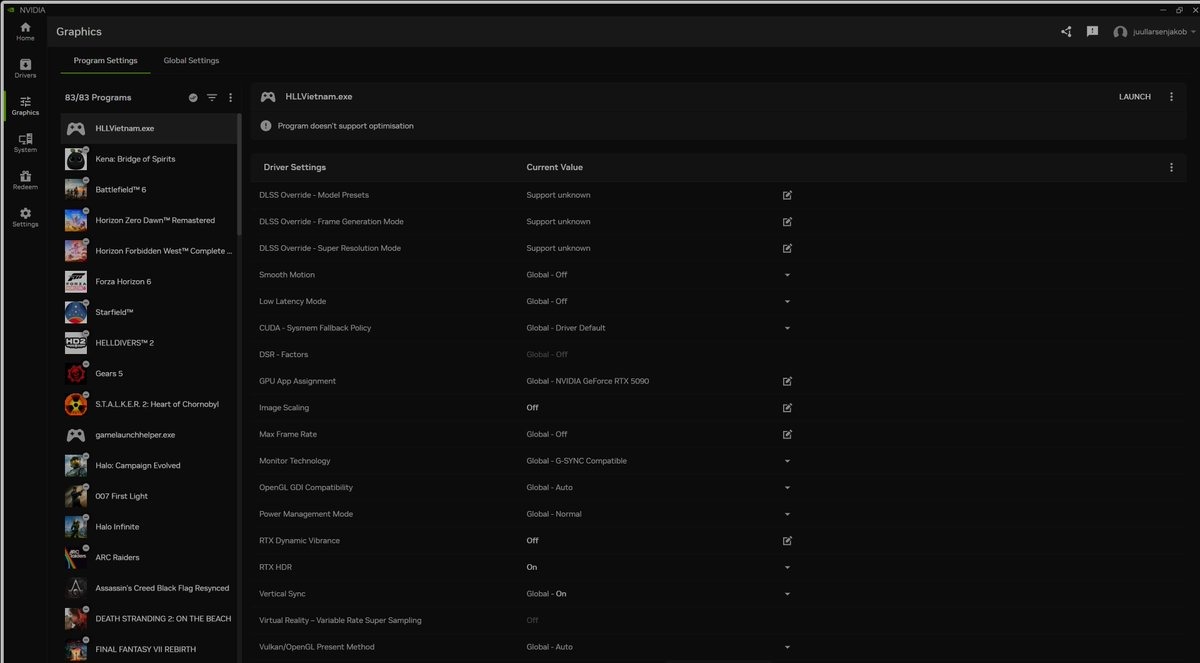Click the optimise-all checkmark icon above program list
Screen dimensions: 1200x663
click(x=193, y=98)
